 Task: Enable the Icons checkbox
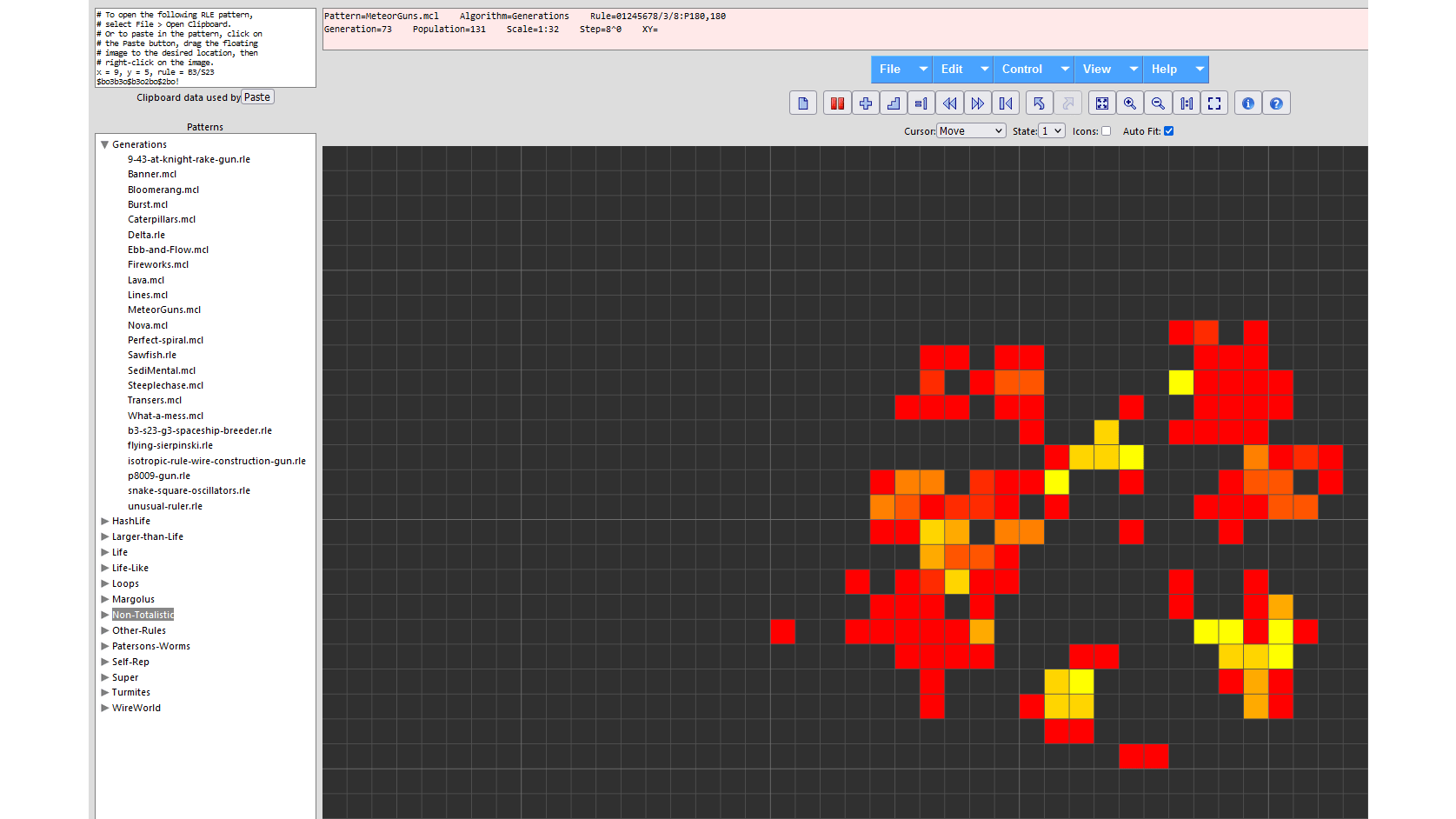pyautogui.click(x=1107, y=131)
